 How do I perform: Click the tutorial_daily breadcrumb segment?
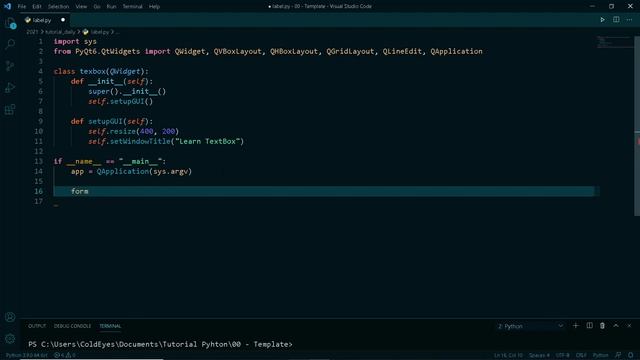click(x=60, y=31)
